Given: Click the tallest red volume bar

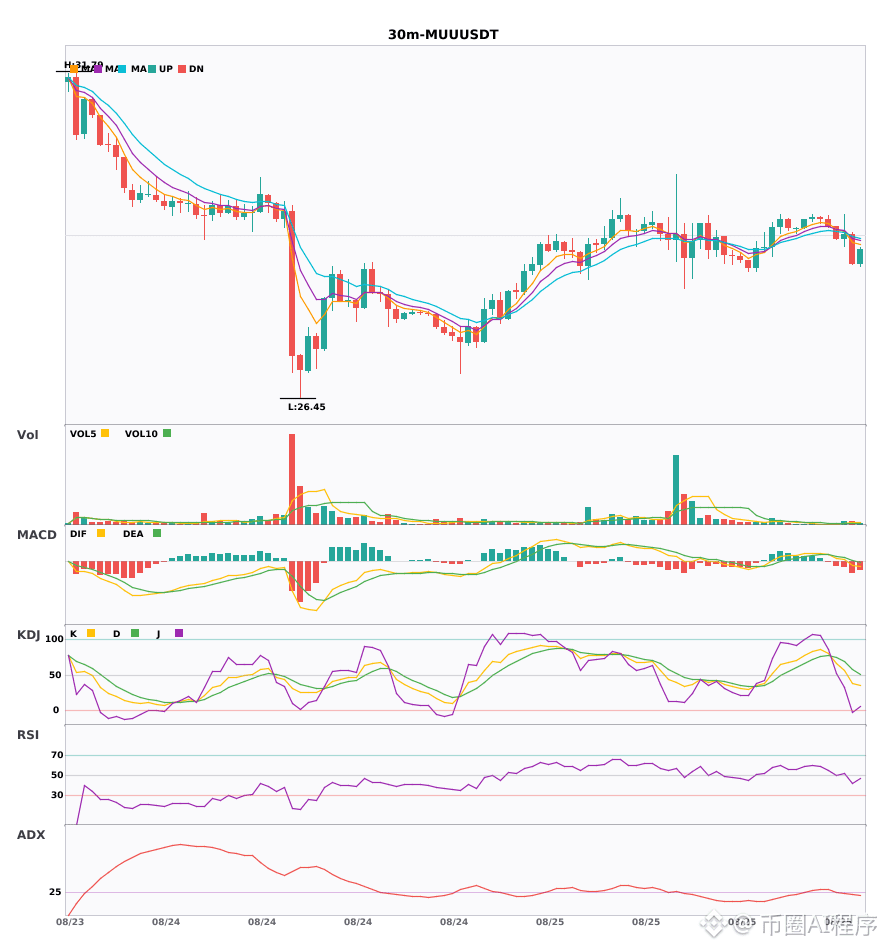Looking at the screenshot, I should pyautogui.click(x=292, y=479).
